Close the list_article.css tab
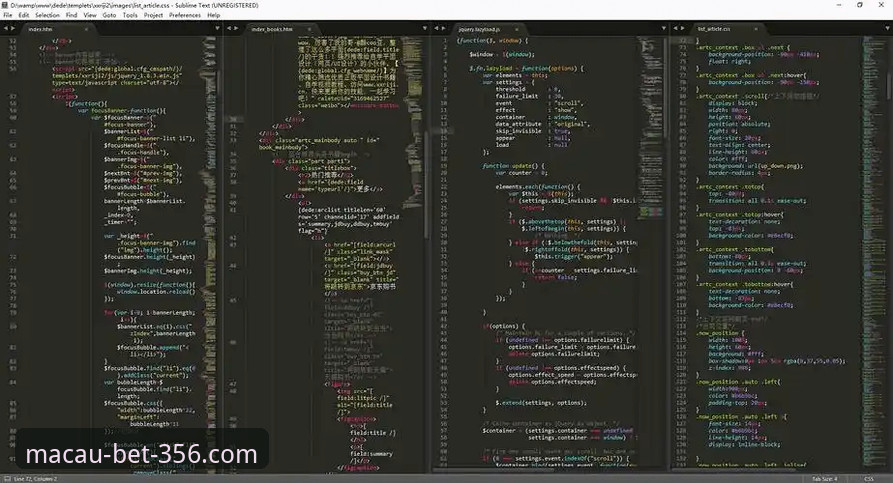 tap(756, 29)
